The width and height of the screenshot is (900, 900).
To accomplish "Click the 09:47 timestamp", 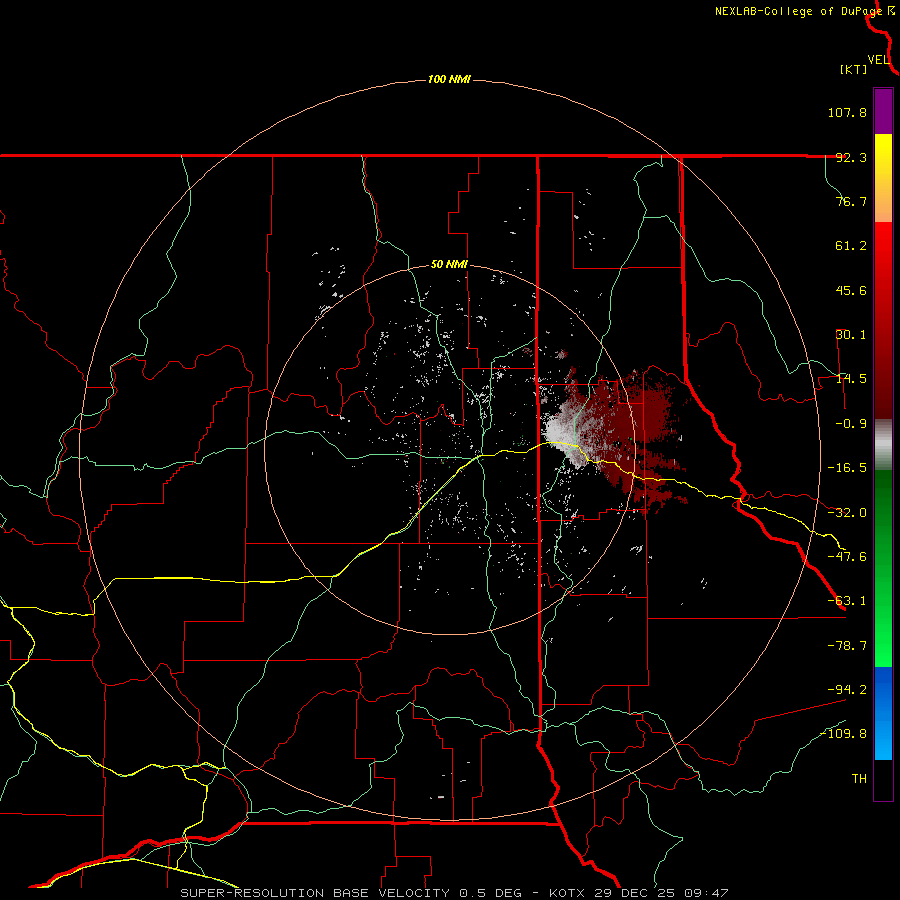I will point(709,893).
